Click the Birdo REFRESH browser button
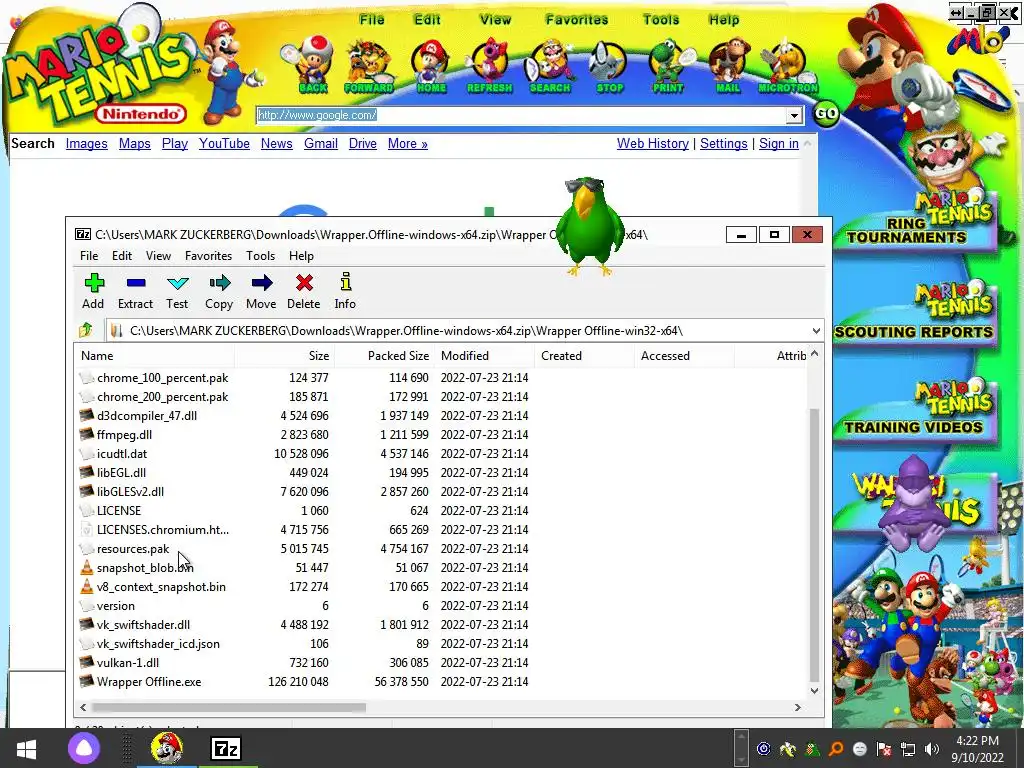The width and height of the screenshot is (1024, 768). pyautogui.click(x=489, y=66)
